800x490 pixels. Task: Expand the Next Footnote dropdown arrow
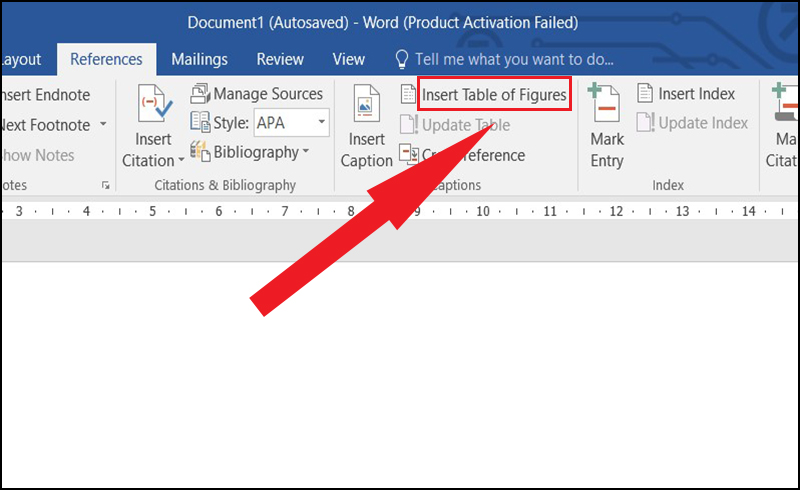pos(103,124)
